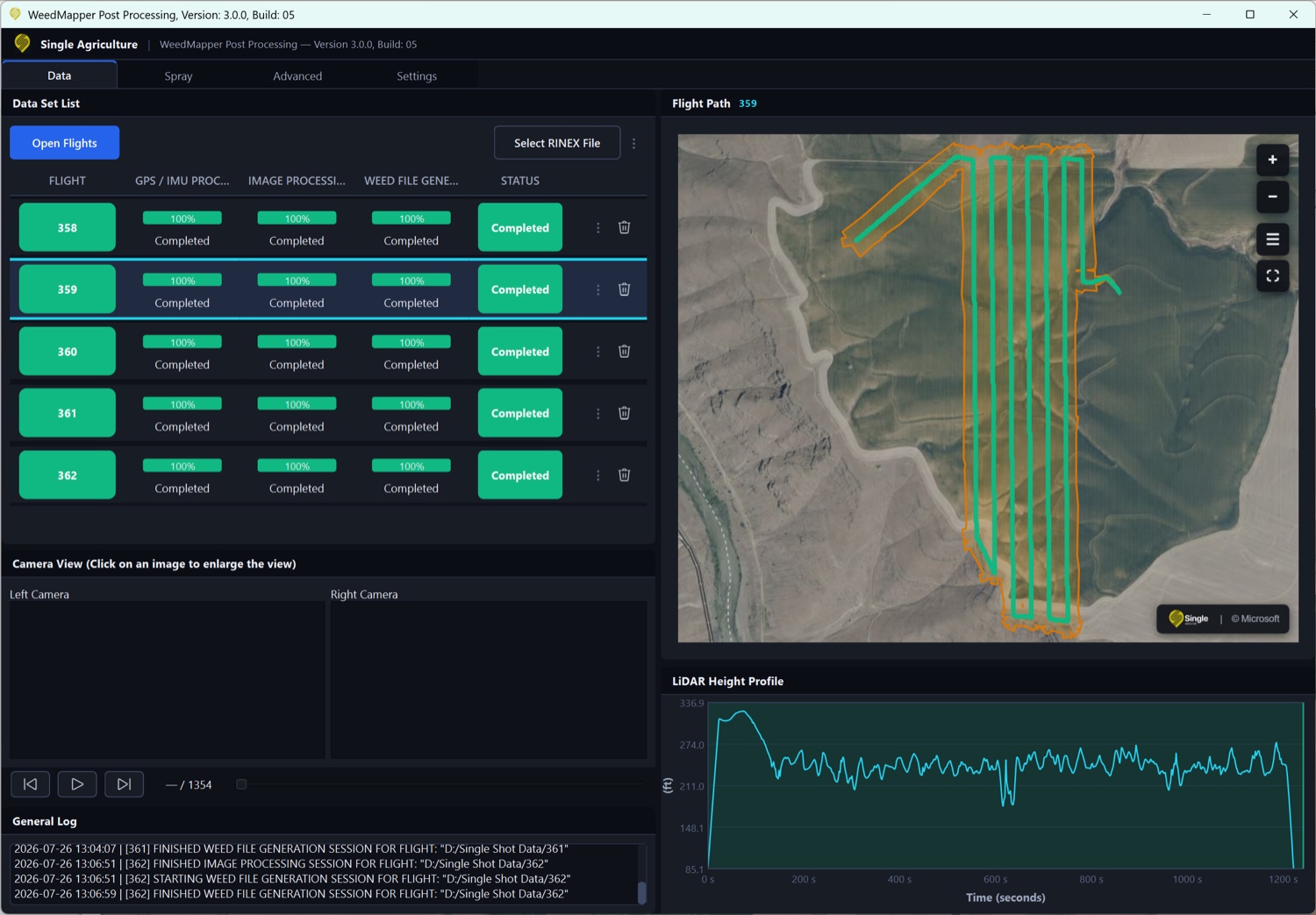Click Completed status button for flight 359
This screenshot has width=1316, height=915.
tap(520, 290)
